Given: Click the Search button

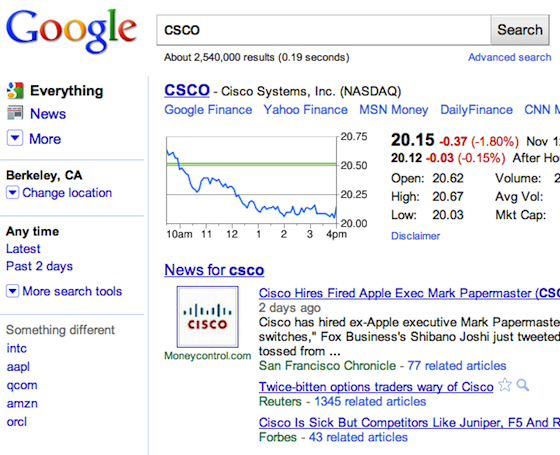Looking at the screenshot, I should pyautogui.click(x=520, y=30).
